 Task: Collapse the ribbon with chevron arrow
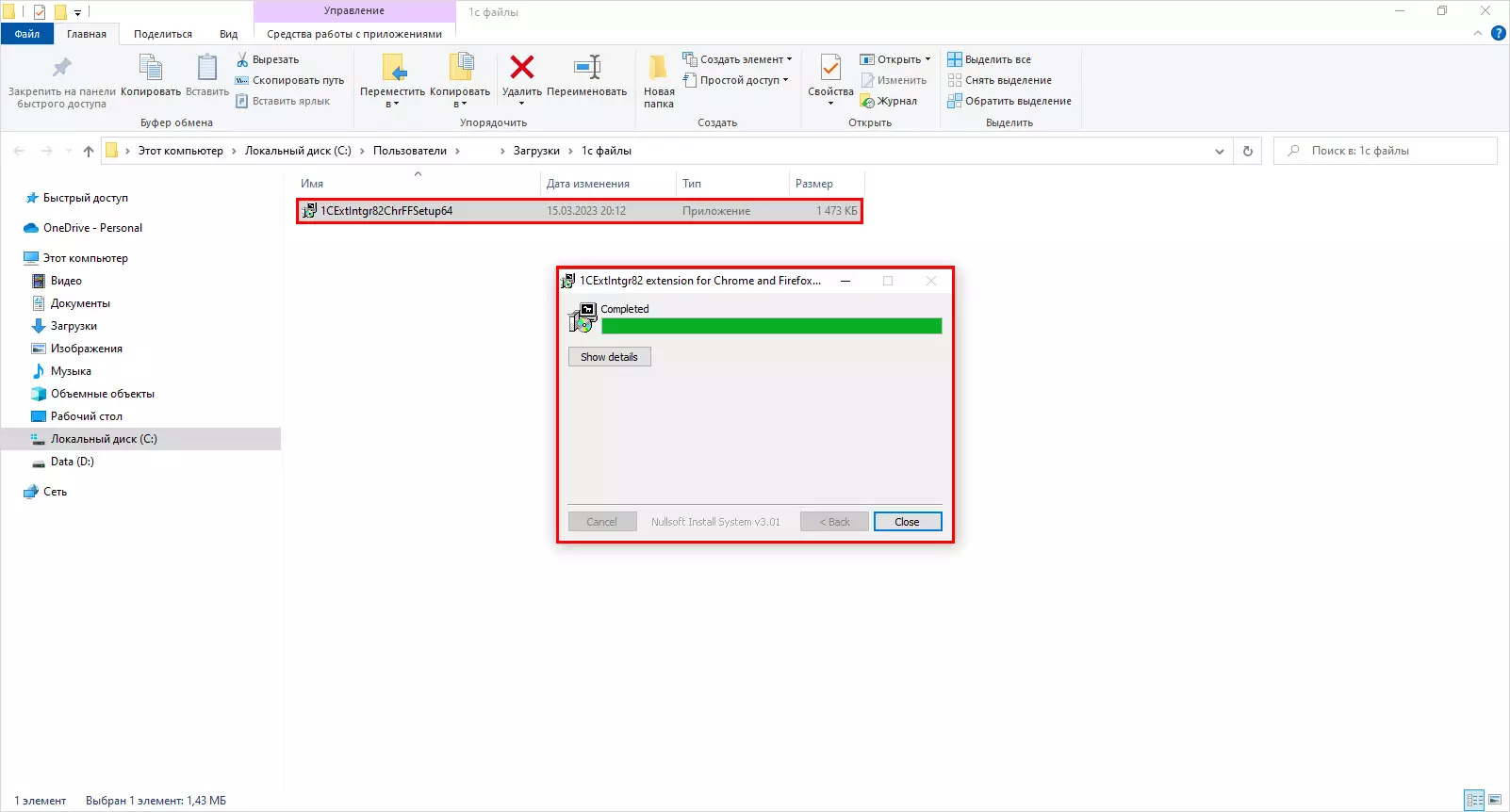tap(1478, 34)
